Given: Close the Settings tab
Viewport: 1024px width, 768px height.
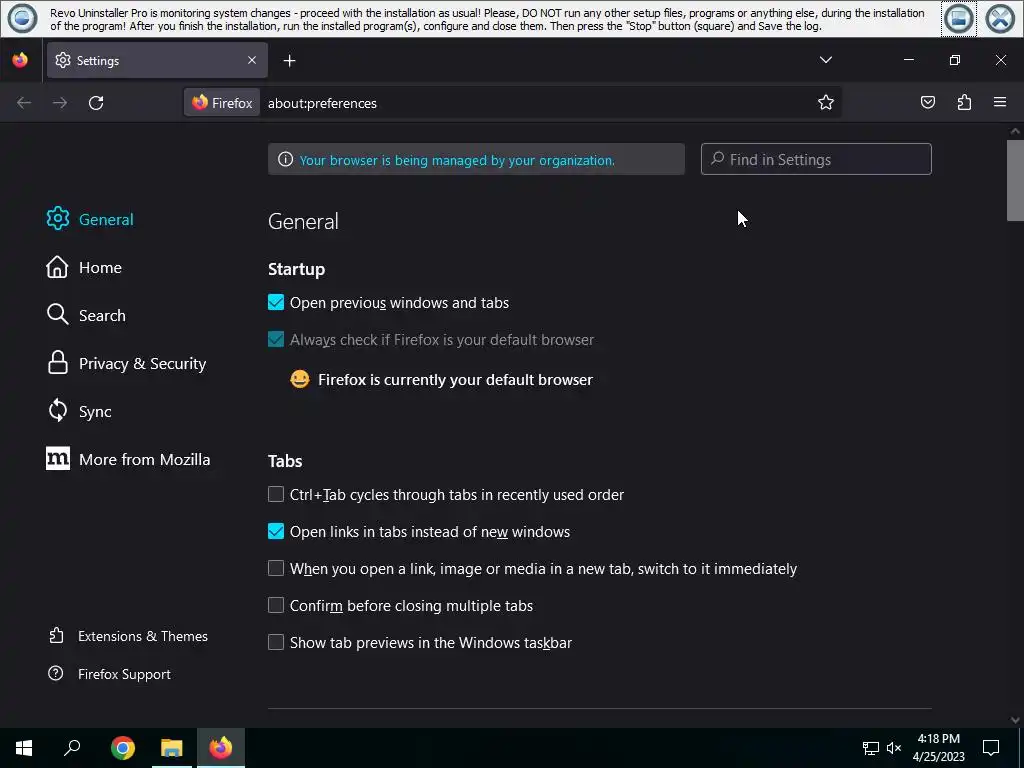Looking at the screenshot, I should tap(252, 60).
